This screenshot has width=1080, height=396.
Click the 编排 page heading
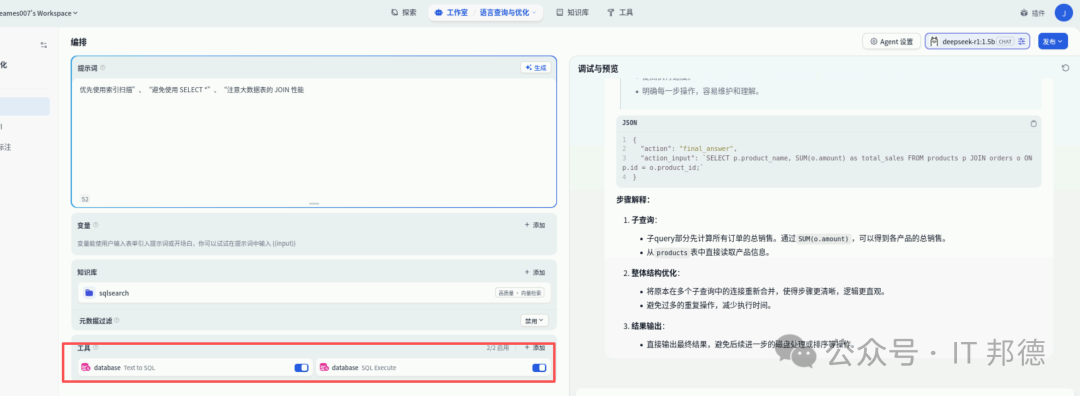[79, 42]
